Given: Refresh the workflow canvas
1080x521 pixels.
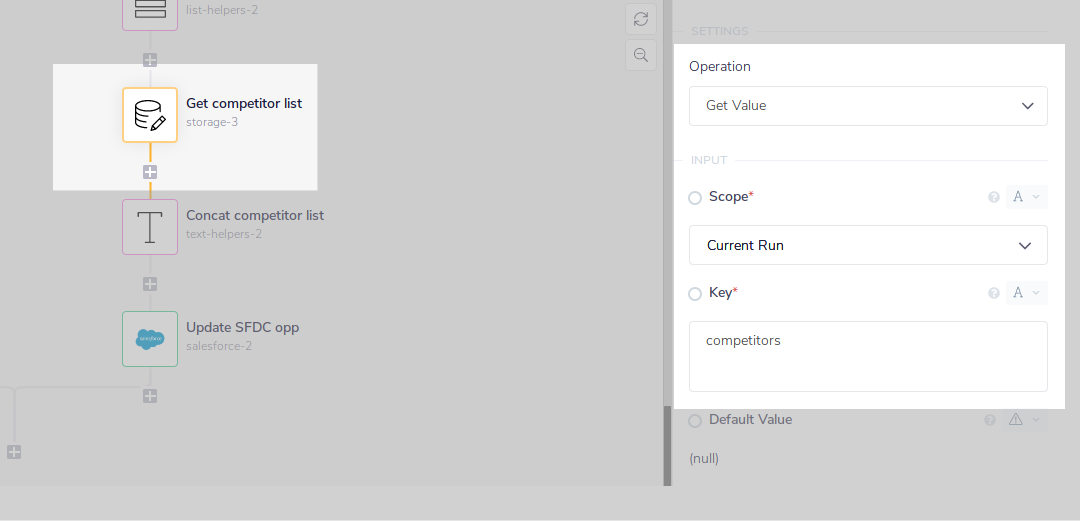Looking at the screenshot, I should (x=641, y=19).
